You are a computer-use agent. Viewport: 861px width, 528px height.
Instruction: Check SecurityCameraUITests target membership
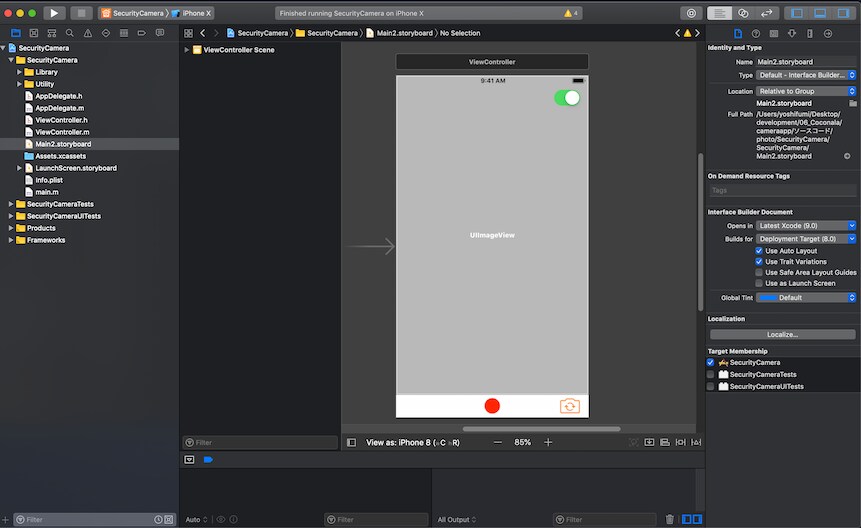point(711,386)
